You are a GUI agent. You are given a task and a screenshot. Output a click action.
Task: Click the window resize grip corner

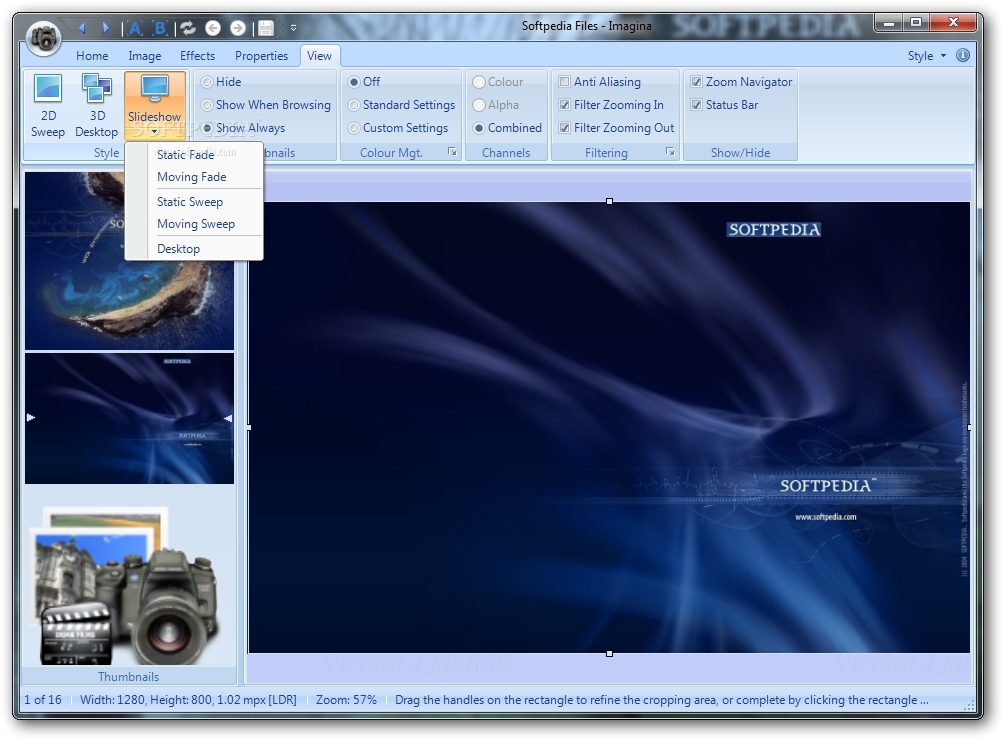968,705
